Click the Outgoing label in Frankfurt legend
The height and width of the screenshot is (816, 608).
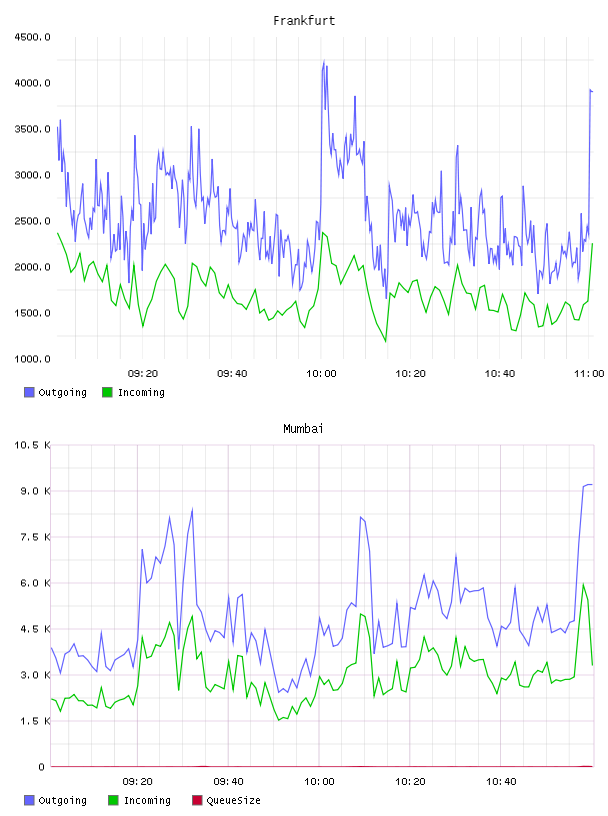62,392
